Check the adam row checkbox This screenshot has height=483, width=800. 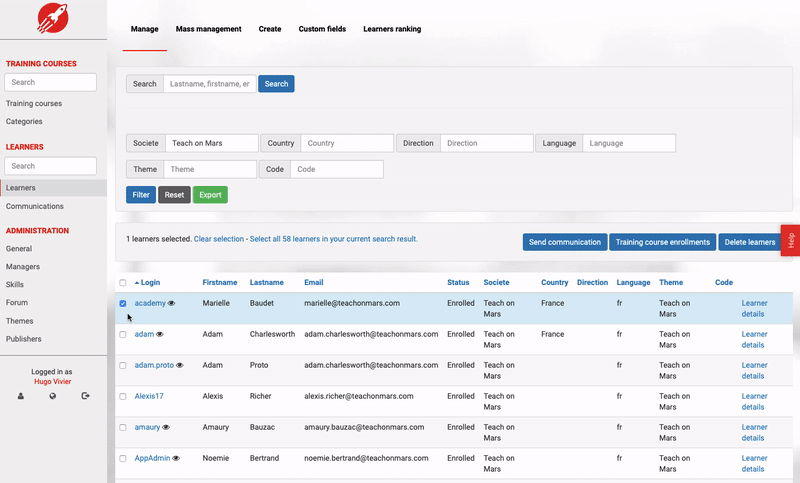(x=123, y=335)
